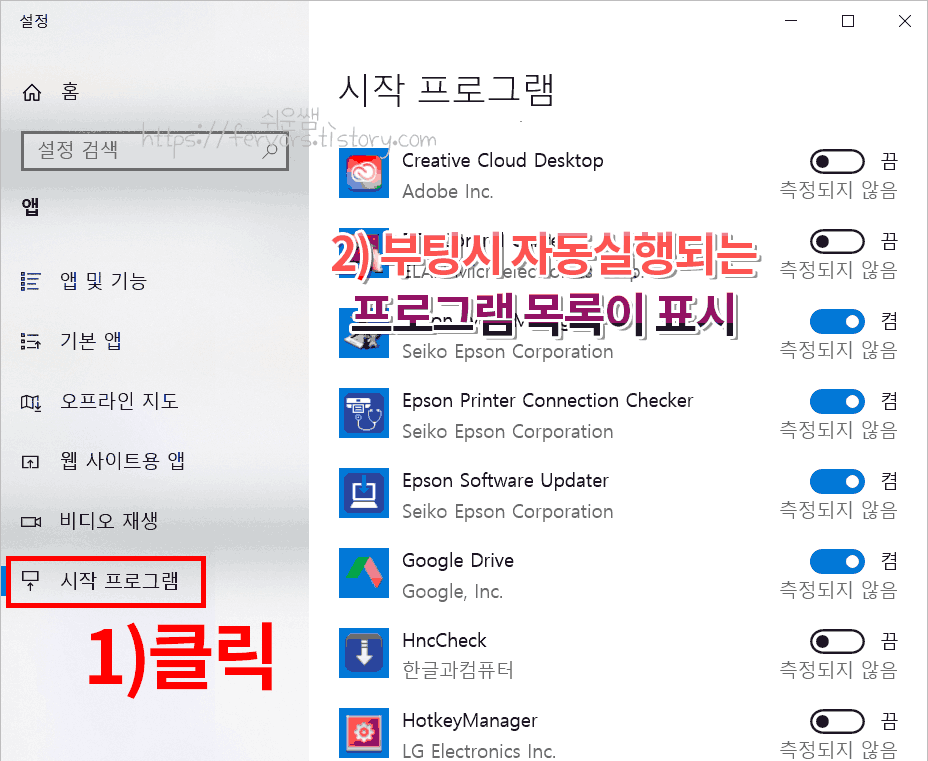Screen dimensions: 928x761
Task: Click the Google Drive app icon
Action: pyautogui.click(x=364, y=573)
